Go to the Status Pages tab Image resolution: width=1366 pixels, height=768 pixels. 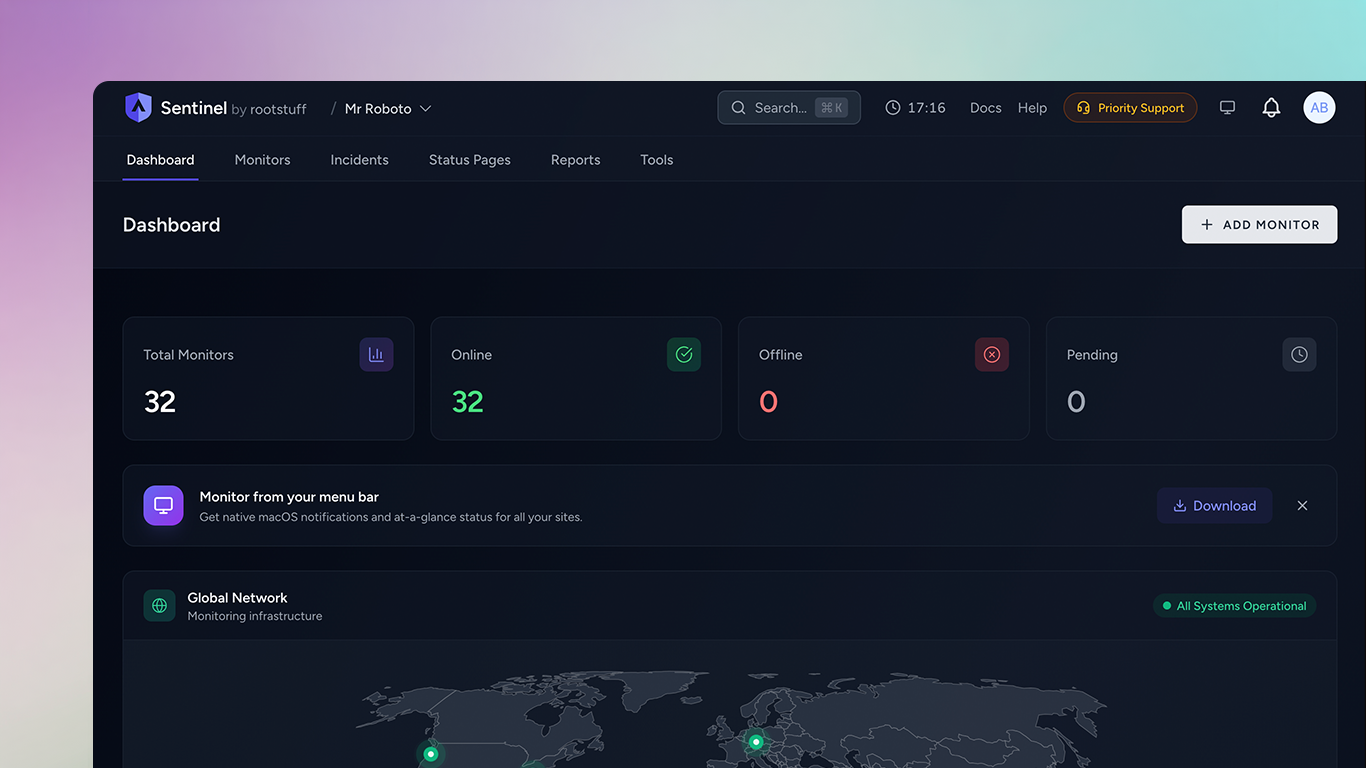tap(469, 160)
